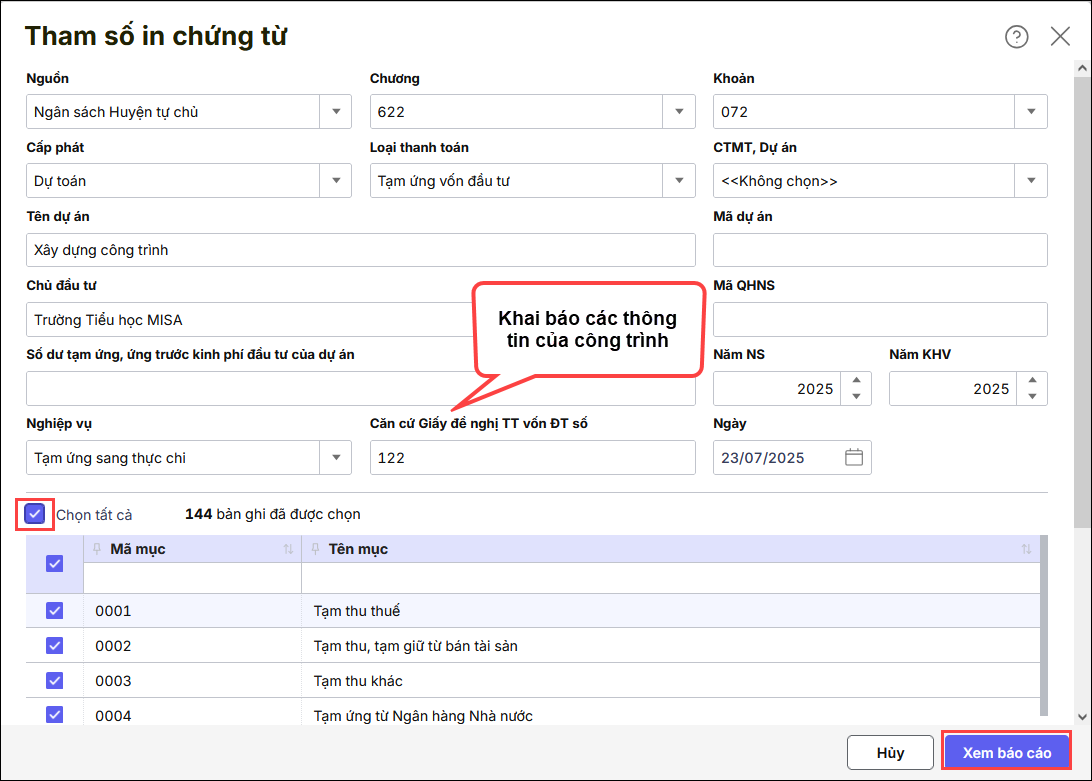
Task: Click the Căn cứ Giấy đề nghị field 122
Action: tap(533, 458)
